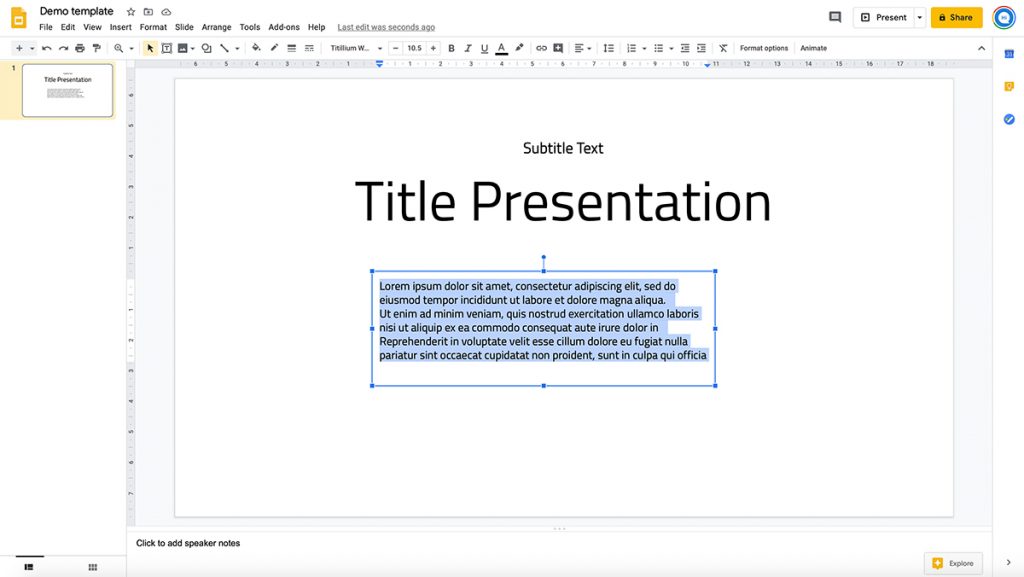Image resolution: width=1024 pixels, height=577 pixels.
Task: Open the Line spacing icon
Action: tap(609, 48)
